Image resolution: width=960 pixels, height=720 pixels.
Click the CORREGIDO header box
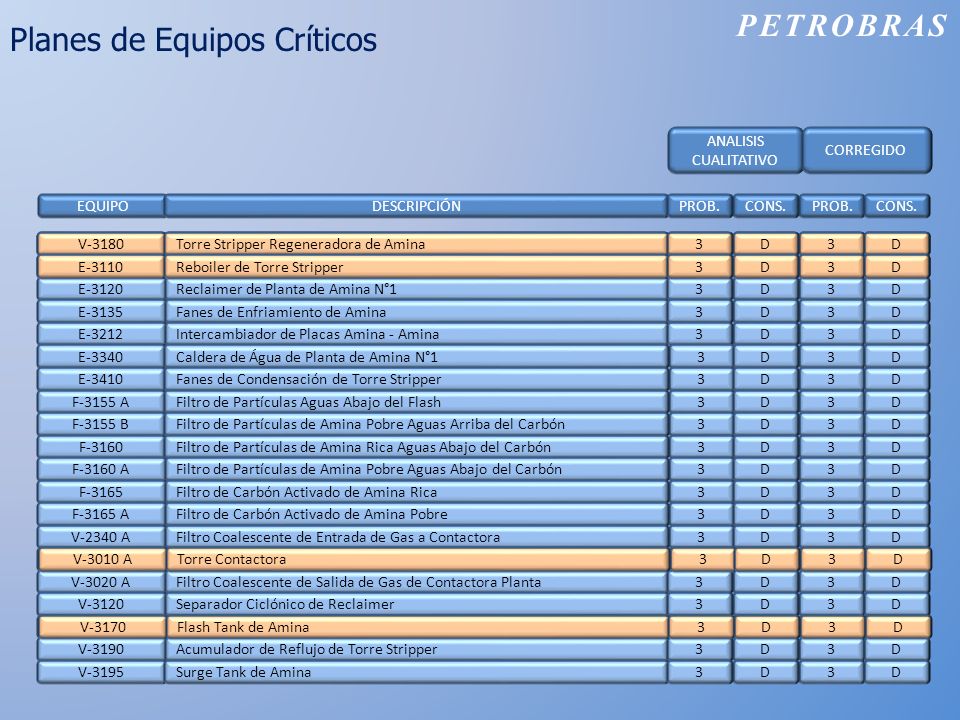coord(866,150)
